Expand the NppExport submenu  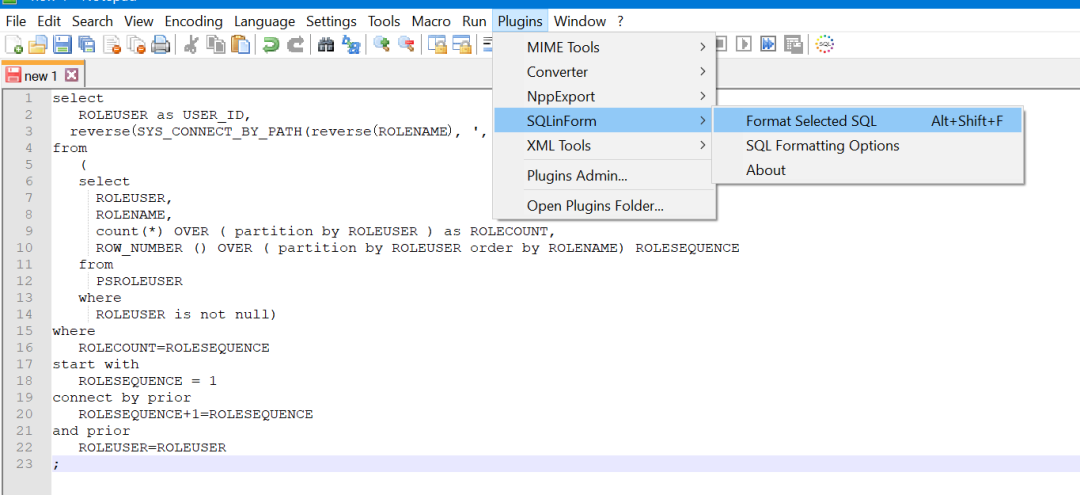click(x=604, y=96)
